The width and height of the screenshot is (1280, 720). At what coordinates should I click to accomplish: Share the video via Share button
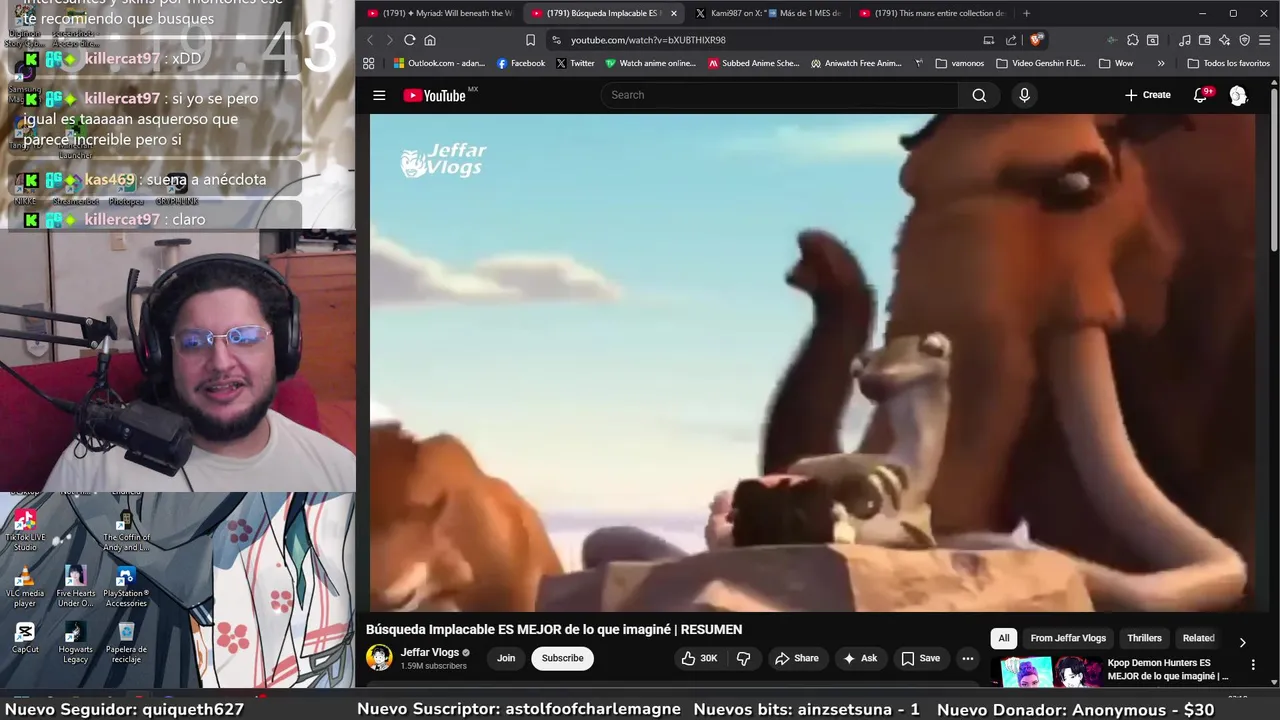pos(797,658)
